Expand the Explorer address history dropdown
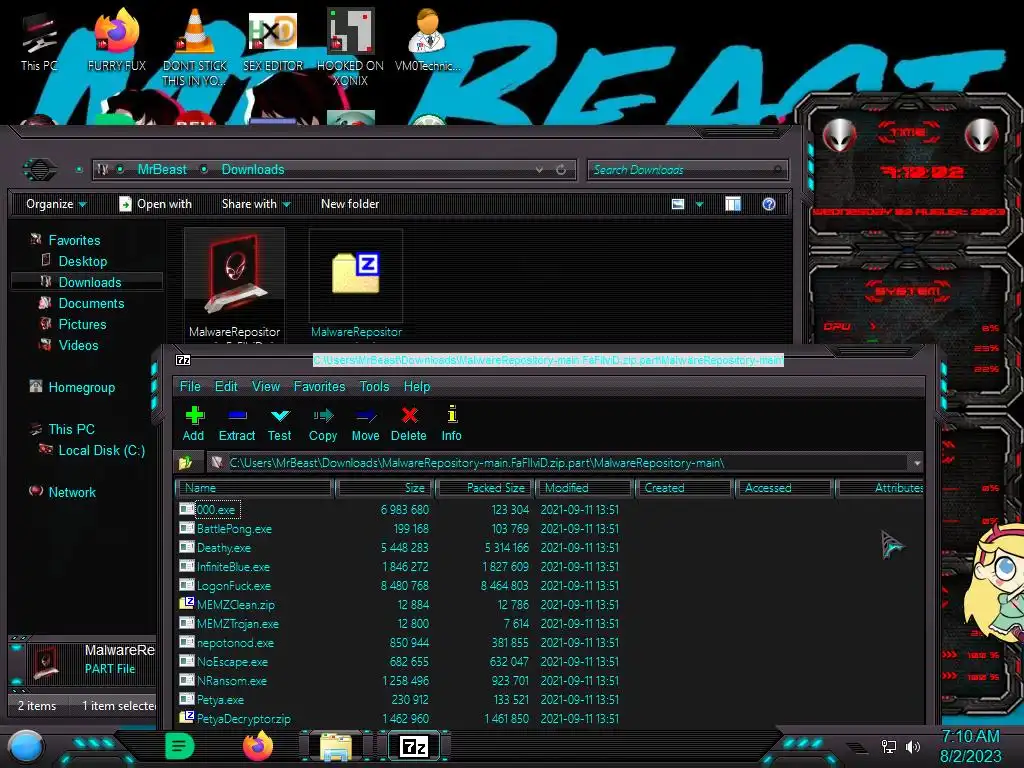 539,170
